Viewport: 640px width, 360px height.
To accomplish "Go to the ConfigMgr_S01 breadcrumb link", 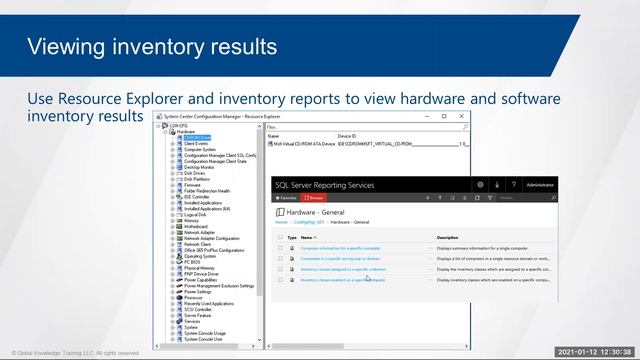I will (309, 222).
